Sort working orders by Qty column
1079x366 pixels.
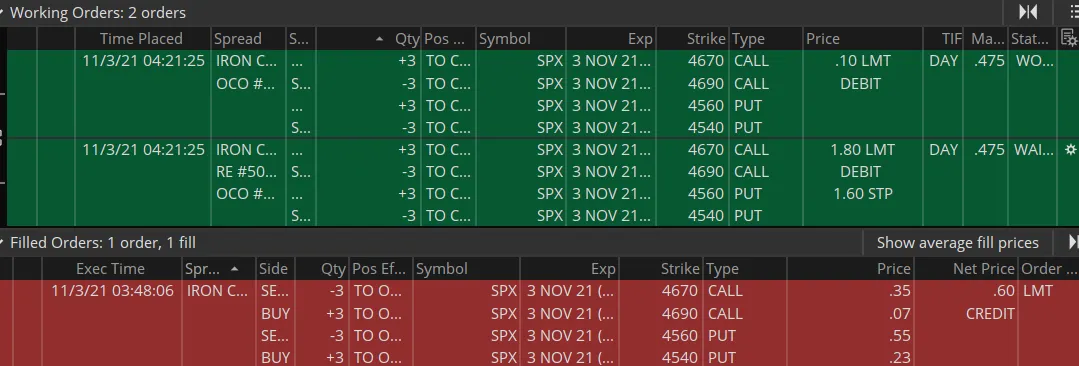coord(397,39)
